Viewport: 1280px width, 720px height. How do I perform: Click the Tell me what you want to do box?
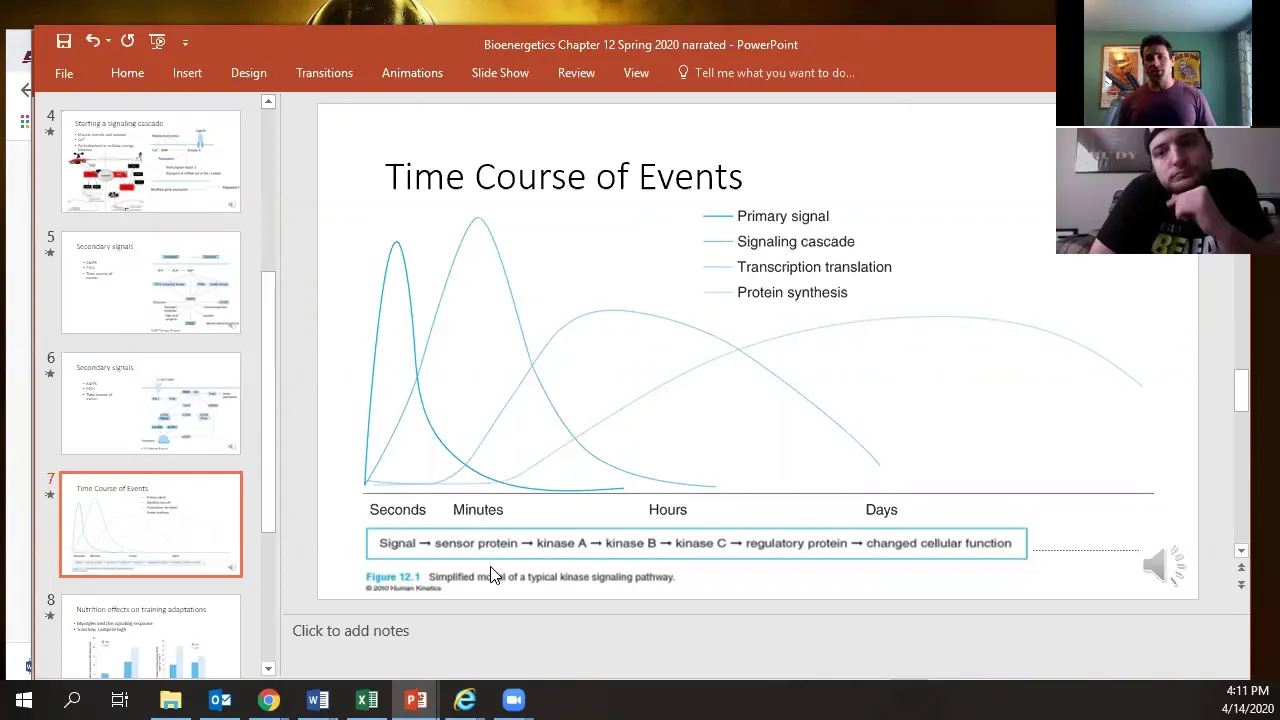point(766,73)
